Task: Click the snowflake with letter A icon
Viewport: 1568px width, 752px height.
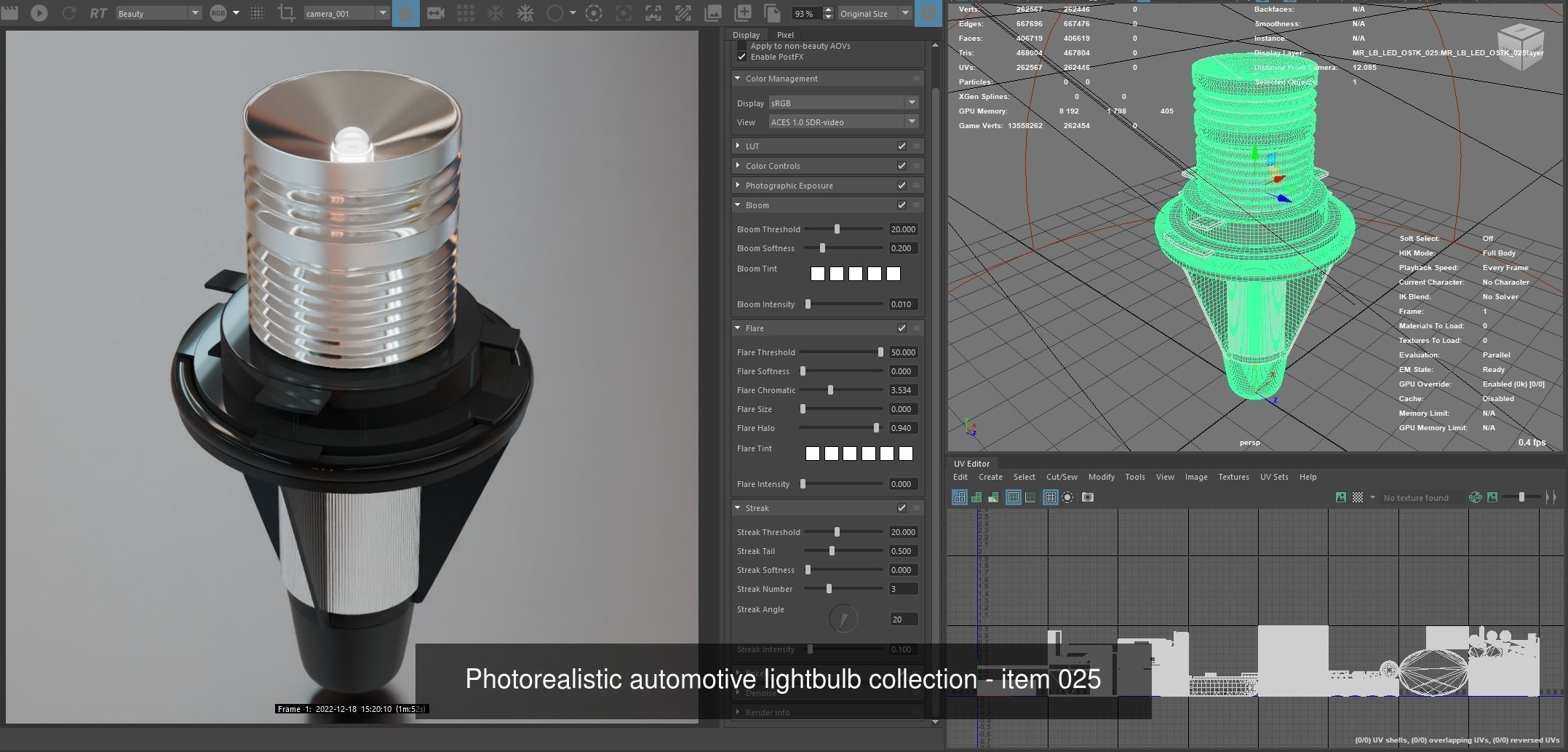Action: tap(525, 13)
